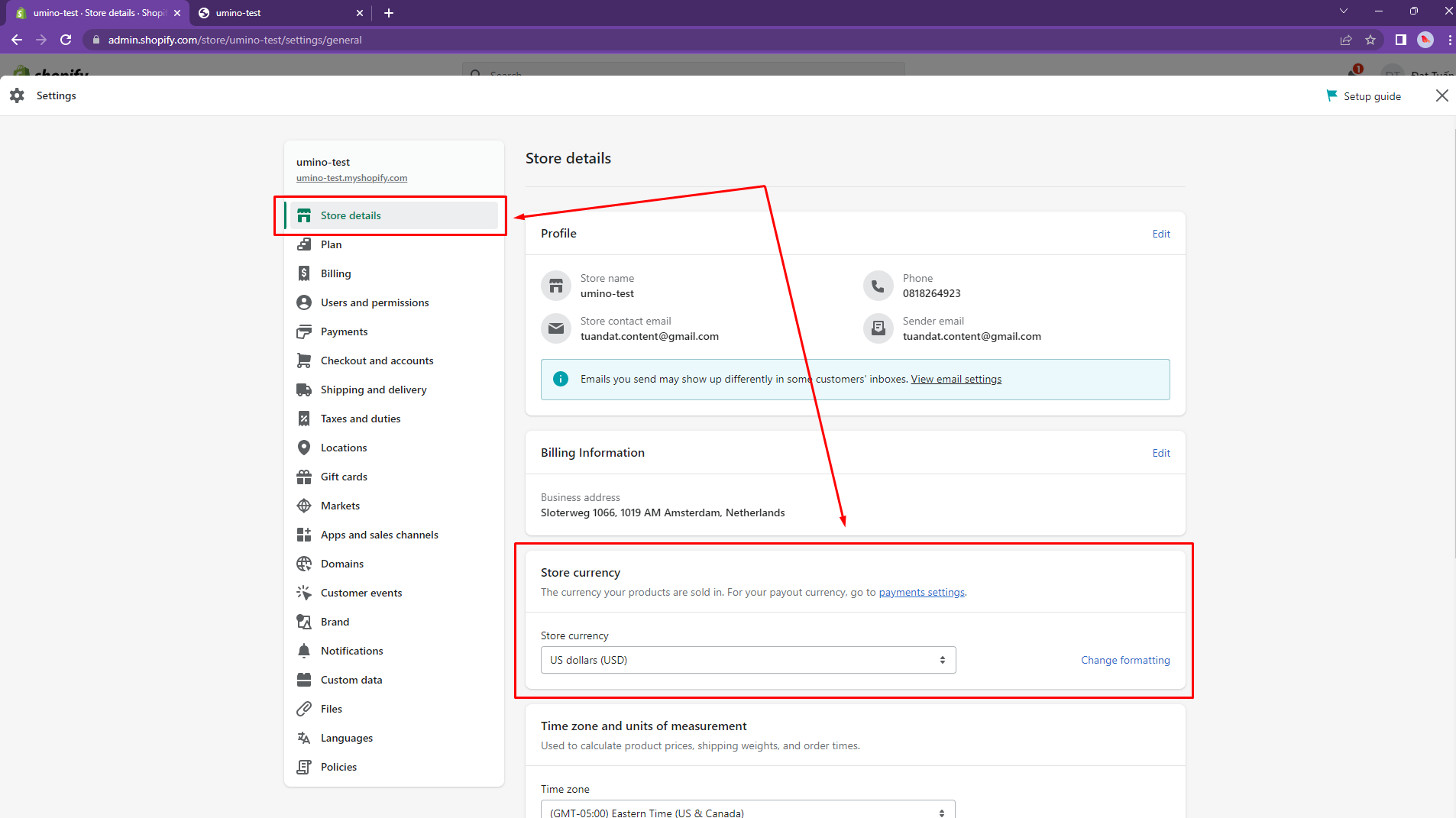Open the Store currency dropdown

(748, 660)
